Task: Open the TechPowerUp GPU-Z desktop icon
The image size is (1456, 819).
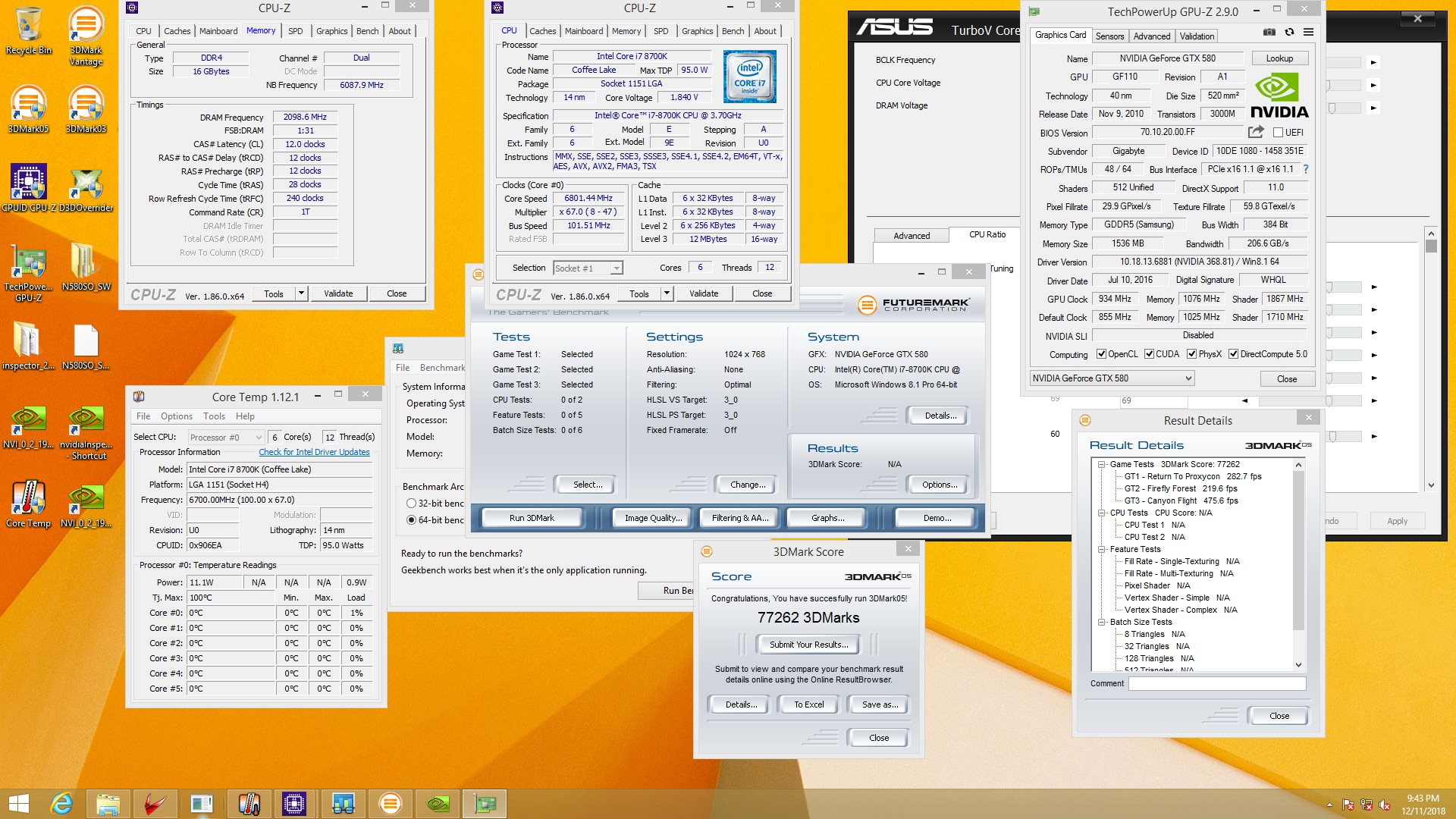Action: tap(28, 274)
